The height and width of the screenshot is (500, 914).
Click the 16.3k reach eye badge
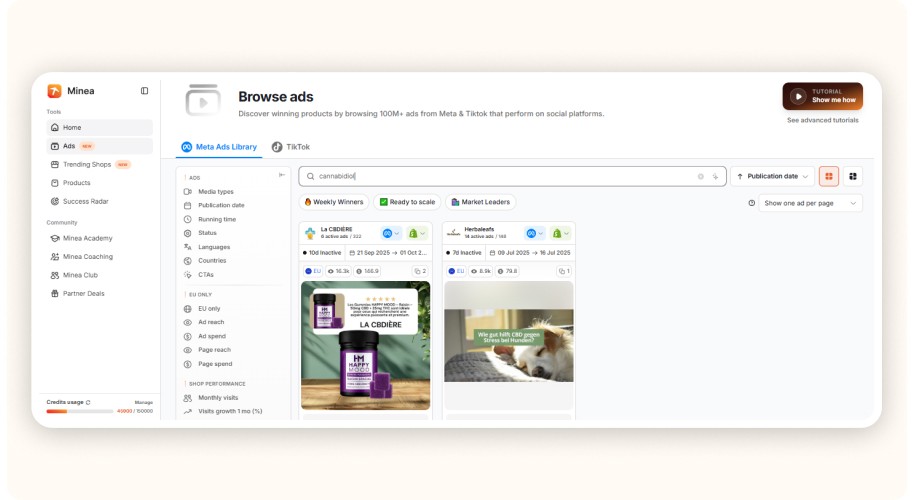coord(339,271)
